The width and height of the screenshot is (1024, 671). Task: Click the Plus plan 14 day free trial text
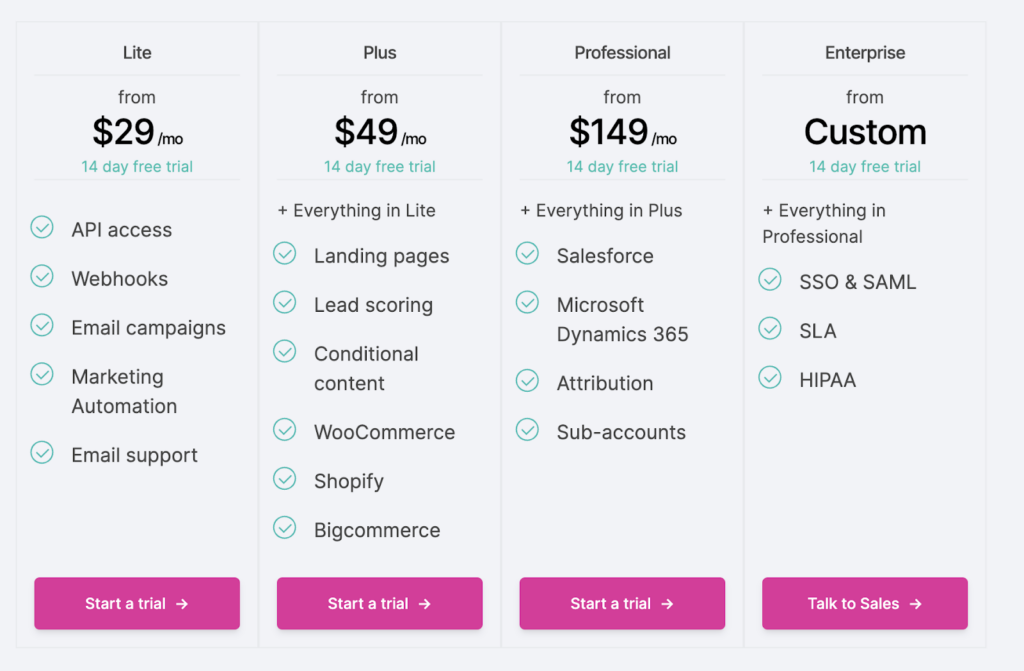(x=380, y=167)
